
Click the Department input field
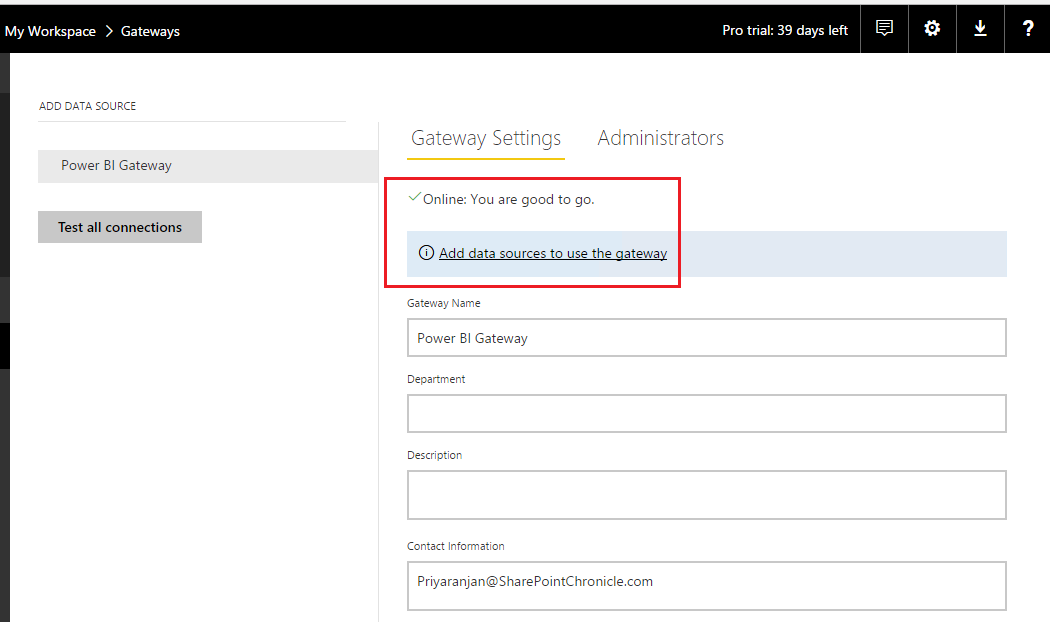click(706, 414)
